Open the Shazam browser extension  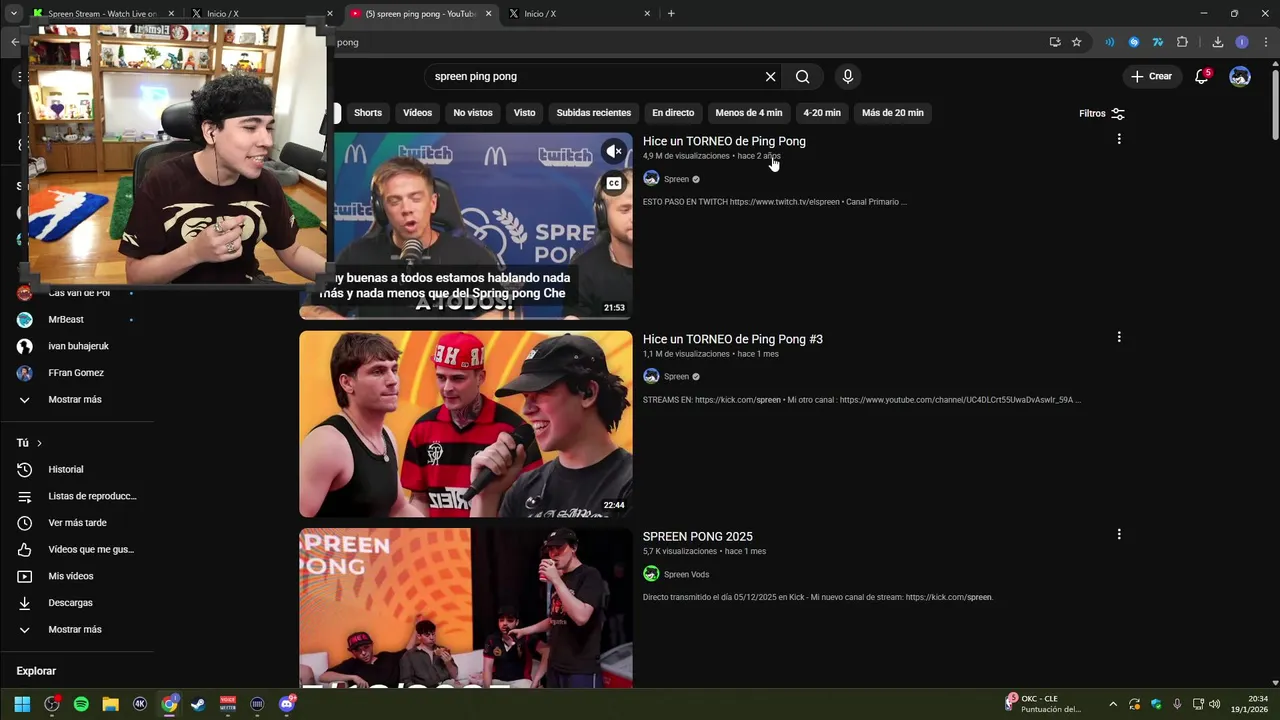1134,42
